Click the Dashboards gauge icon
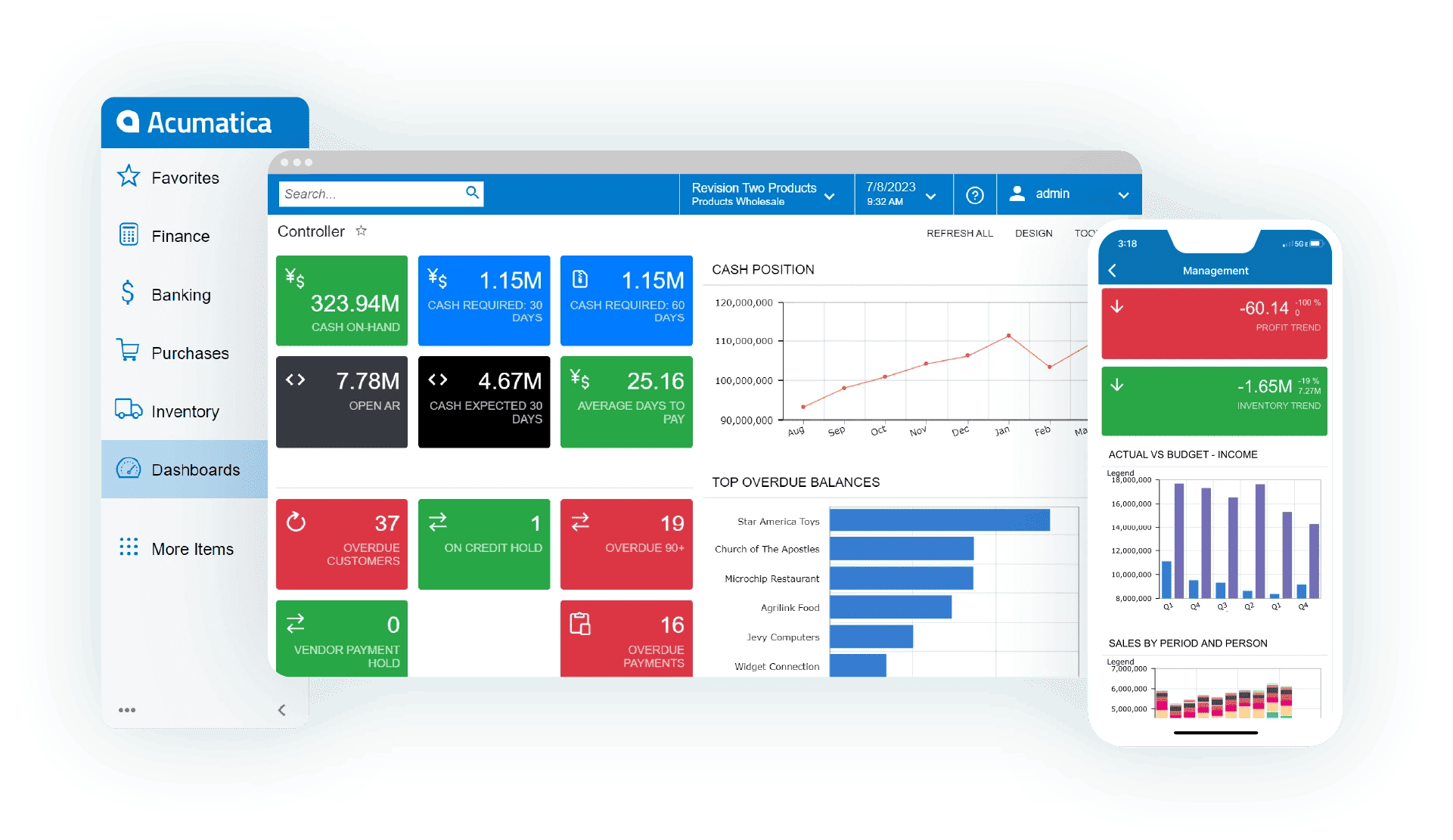This screenshot has width=1453, height=840. point(129,468)
